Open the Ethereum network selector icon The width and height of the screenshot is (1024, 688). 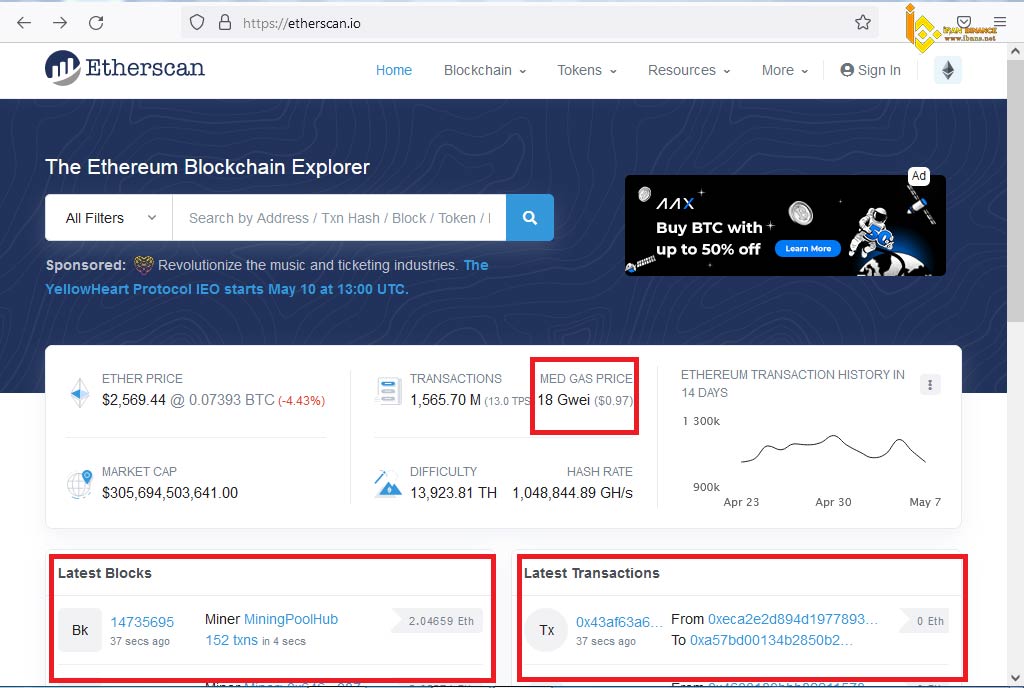coord(948,70)
